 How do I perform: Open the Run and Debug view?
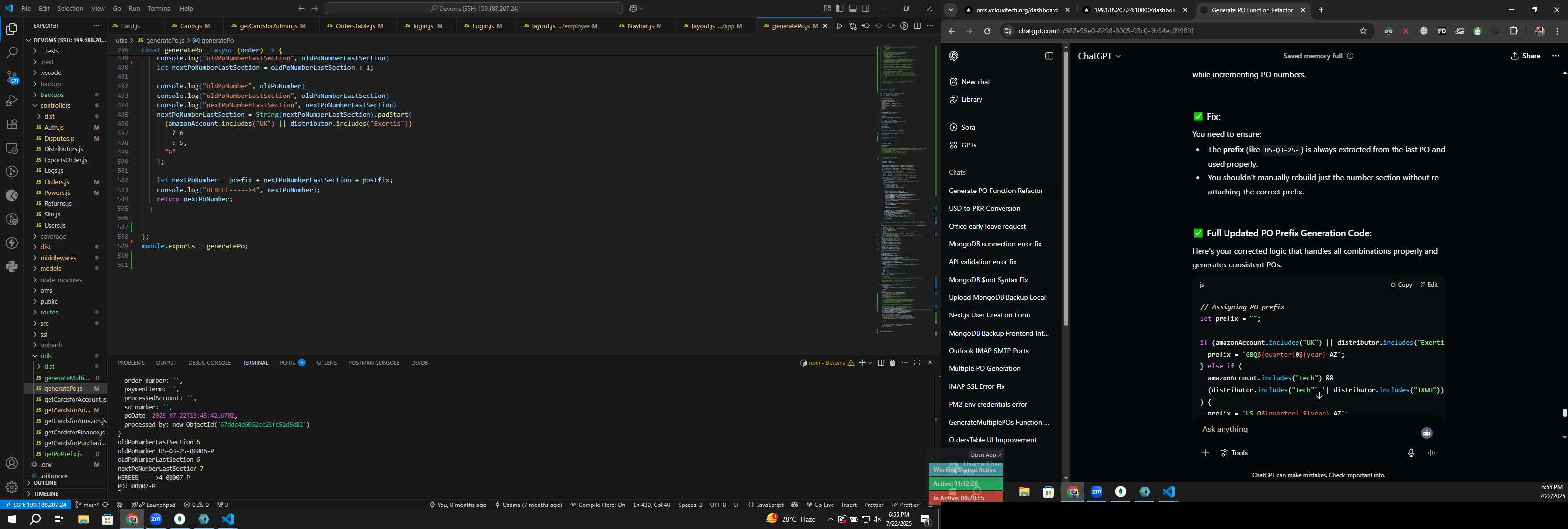pyautogui.click(x=12, y=100)
